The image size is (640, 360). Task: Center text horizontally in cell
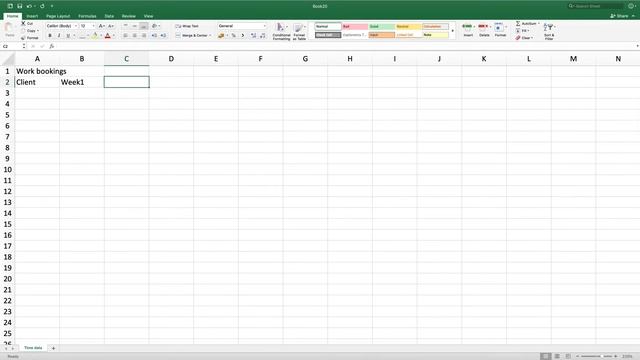(x=135, y=36)
